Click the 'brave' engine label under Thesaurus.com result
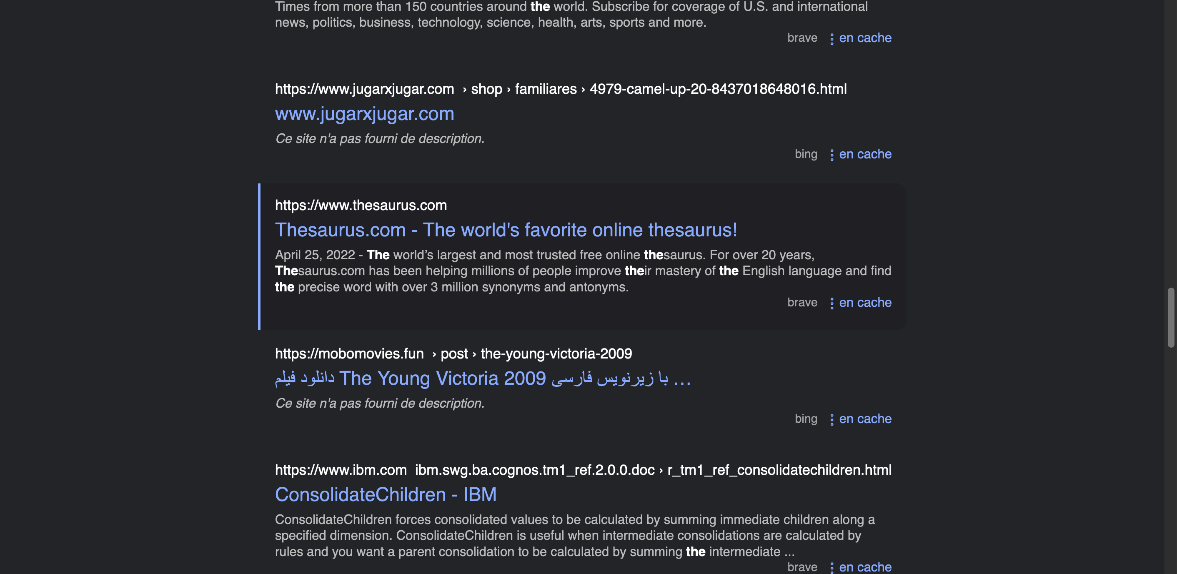The image size is (1177, 574). click(x=802, y=302)
